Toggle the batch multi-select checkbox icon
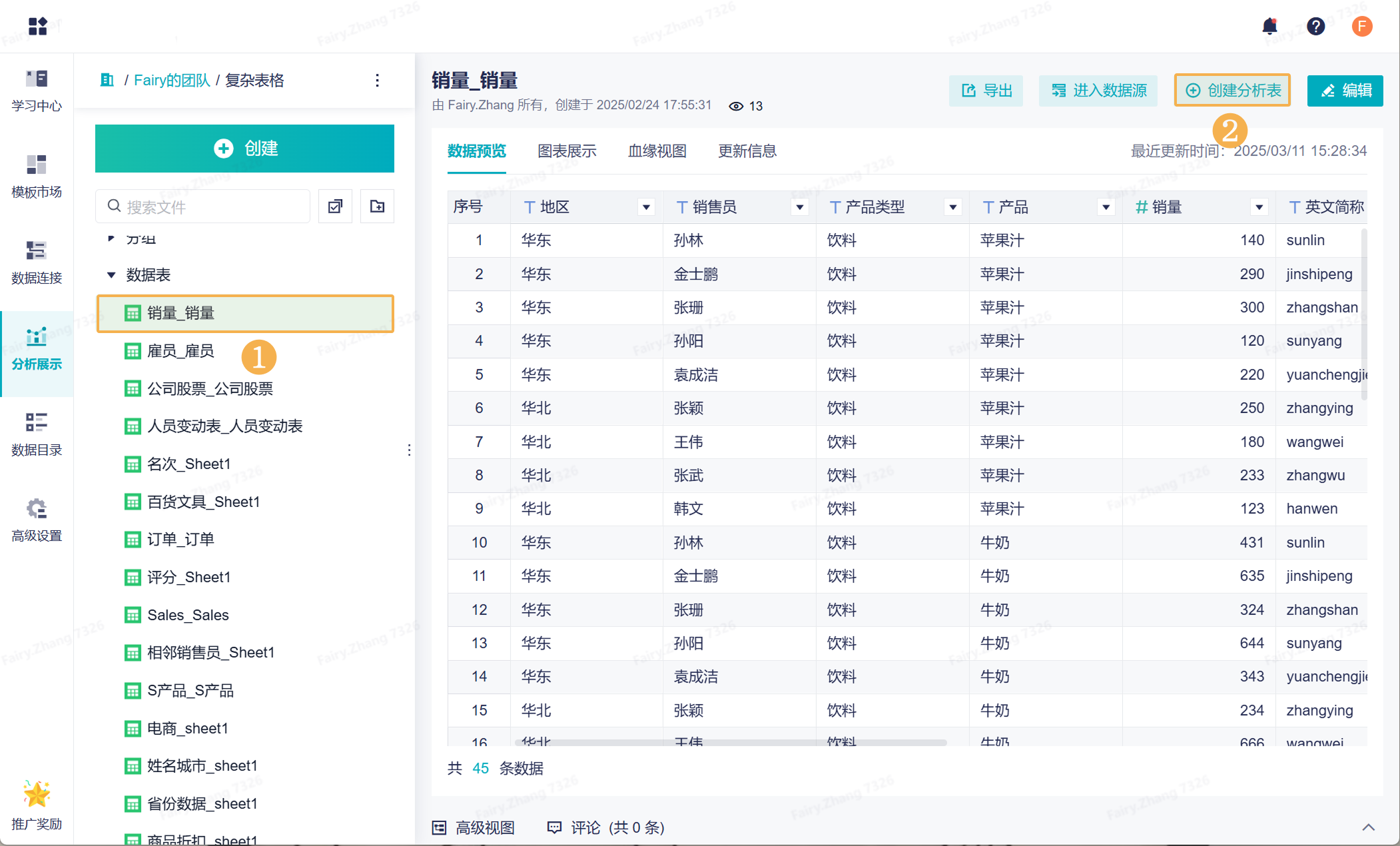The width and height of the screenshot is (1400, 846). (x=335, y=207)
